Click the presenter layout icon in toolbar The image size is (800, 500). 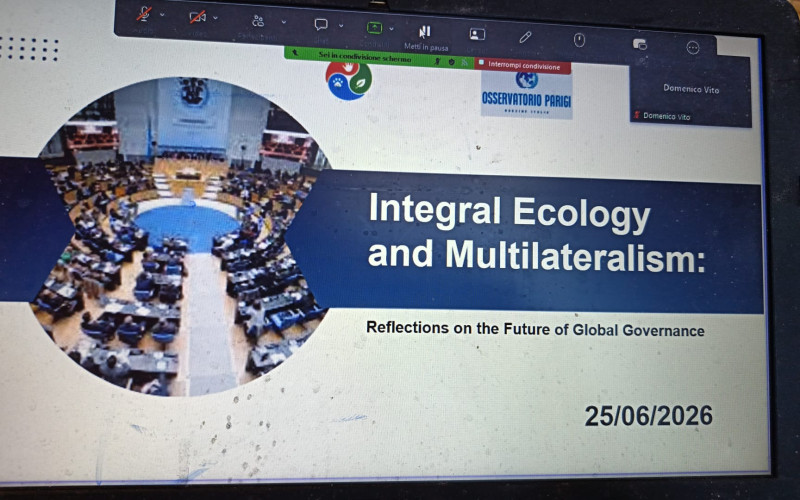point(477,34)
